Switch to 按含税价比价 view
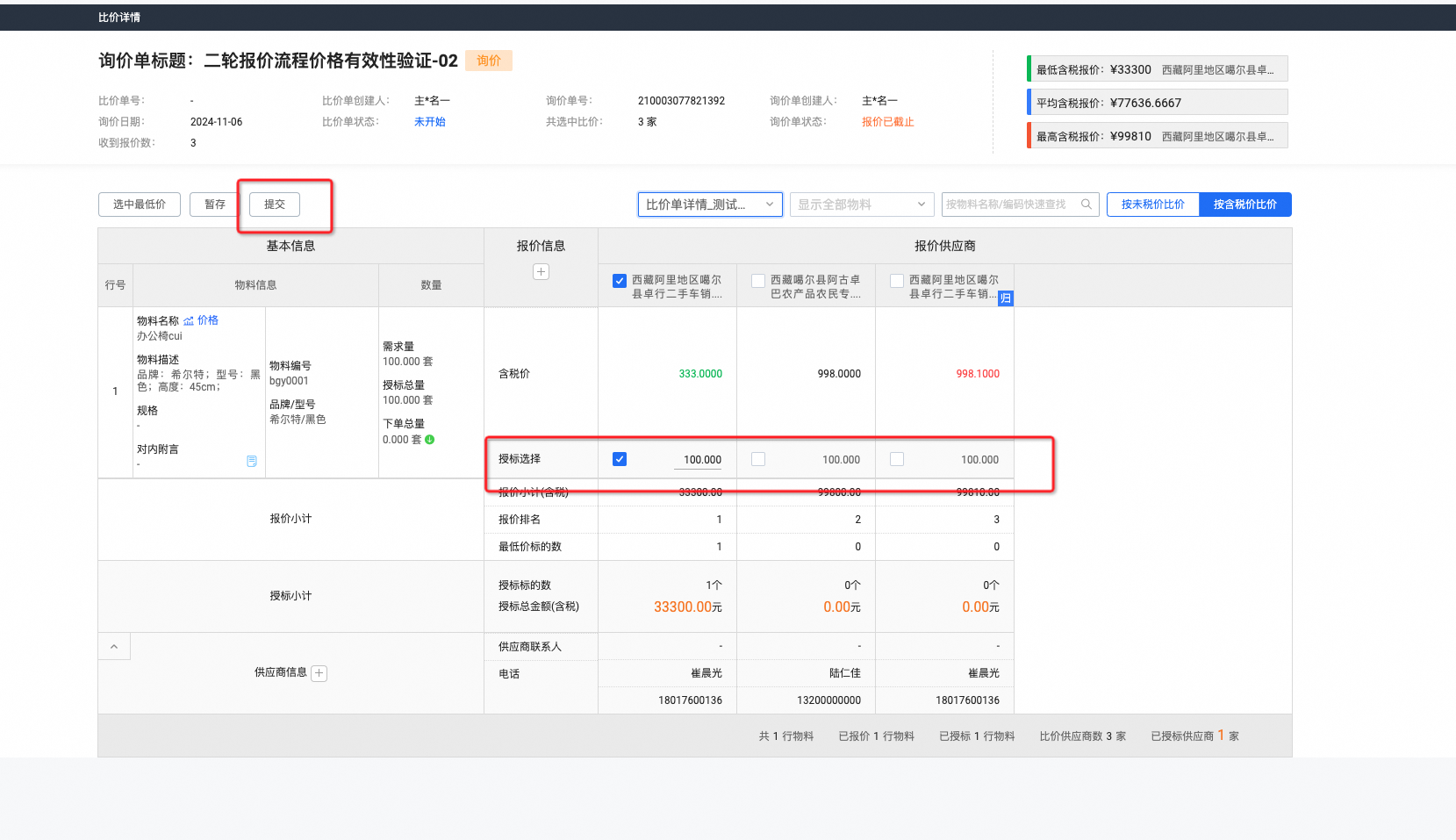This screenshot has height=840, width=1456. pyautogui.click(x=1245, y=205)
